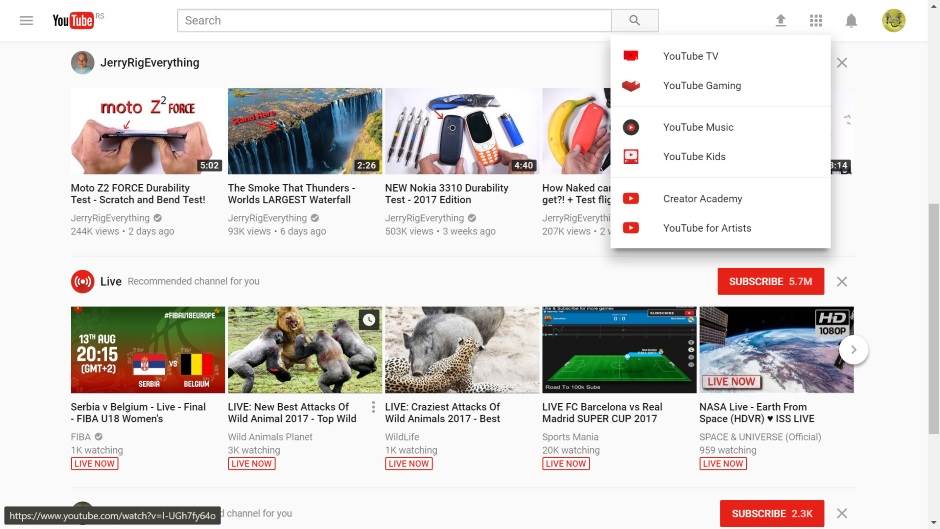Open Creator Academy menu entry
This screenshot has width=940, height=529.
click(702, 199)
